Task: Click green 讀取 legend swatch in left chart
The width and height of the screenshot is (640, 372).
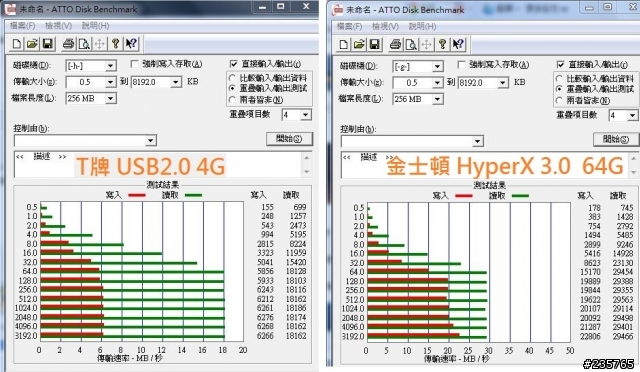Action: click(193, 195)
